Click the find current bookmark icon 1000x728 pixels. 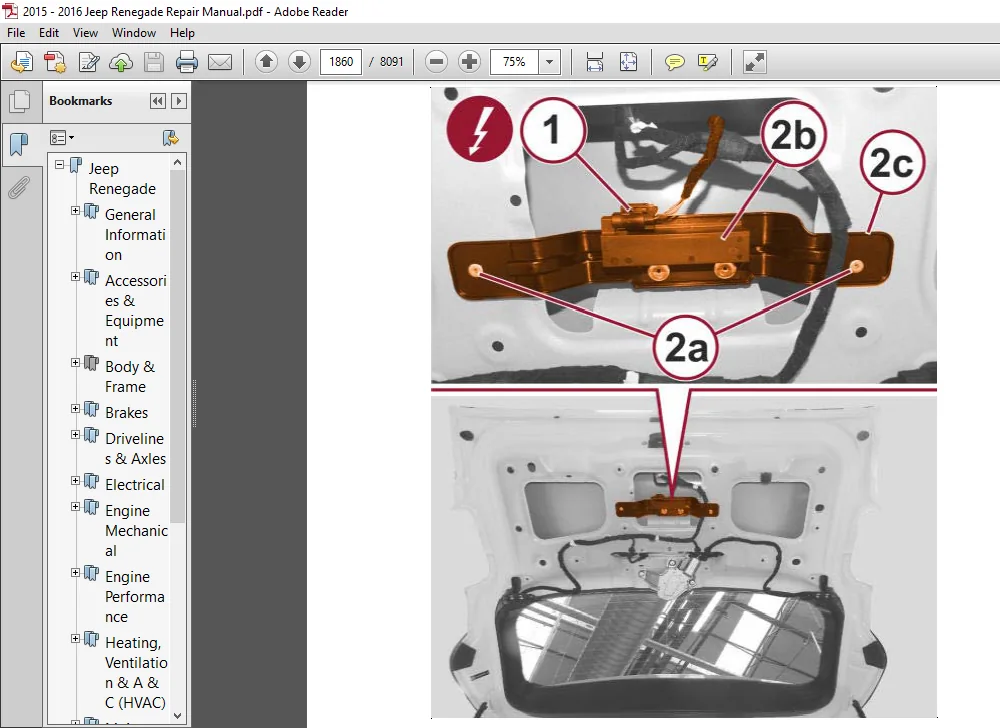pyautogui.click(x=170, y=138)
